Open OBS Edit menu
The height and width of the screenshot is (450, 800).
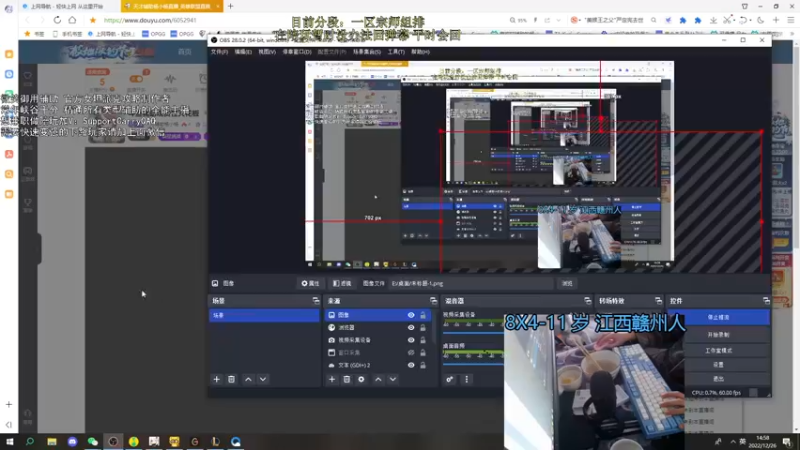[243, 52]
